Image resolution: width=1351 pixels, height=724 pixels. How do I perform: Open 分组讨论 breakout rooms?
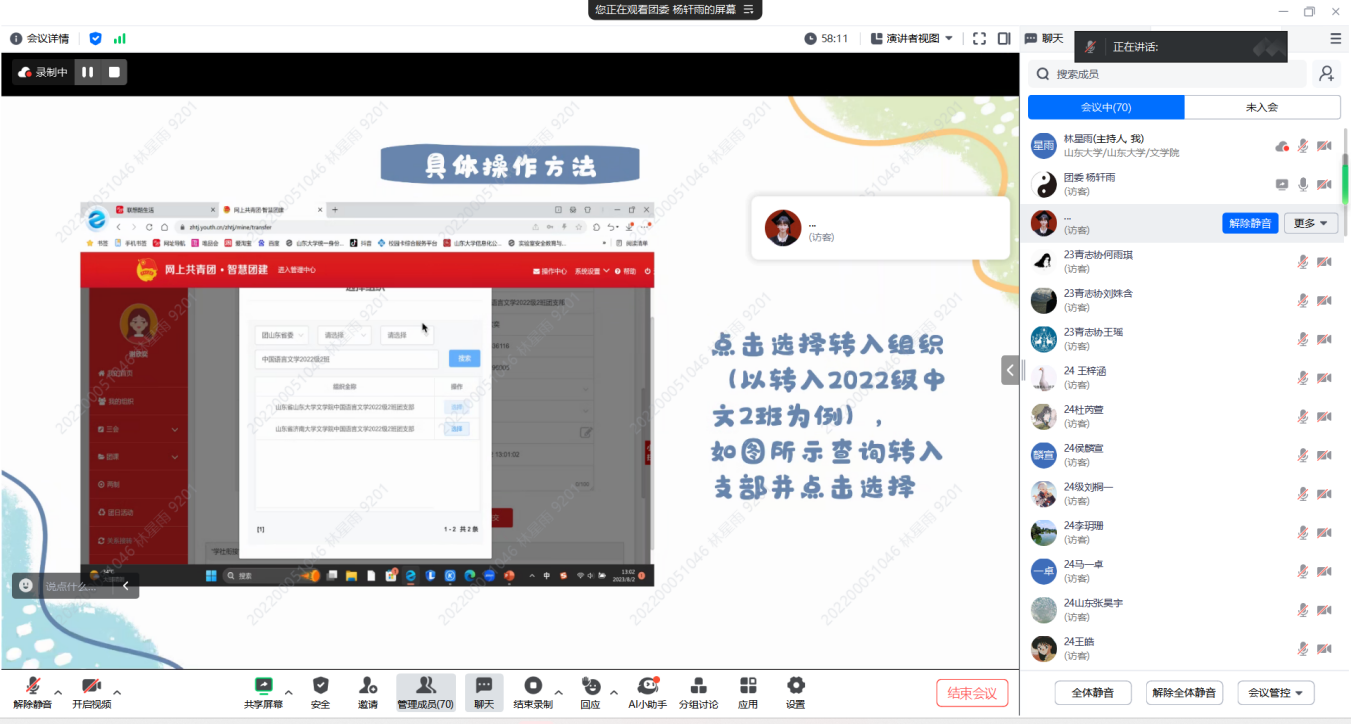coord(699,691)
